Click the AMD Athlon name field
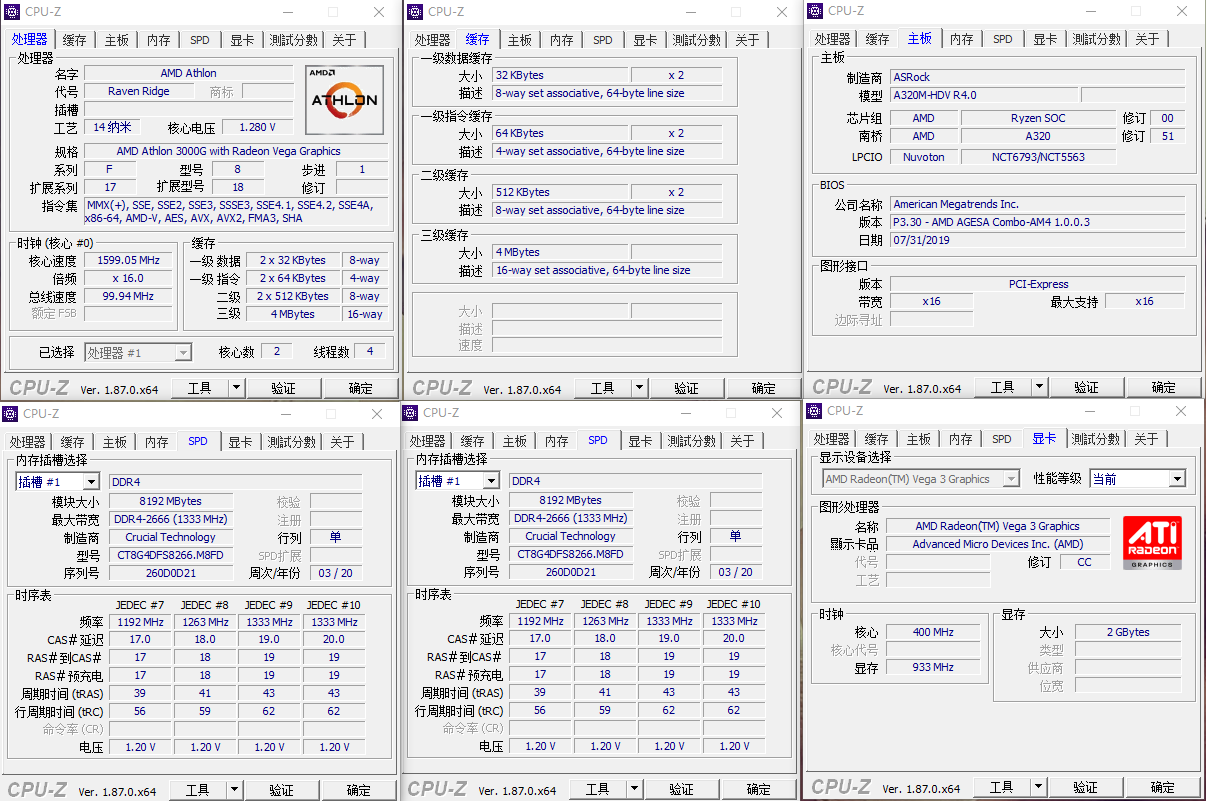The image size is (1206, 801). [x=189, y=73]
